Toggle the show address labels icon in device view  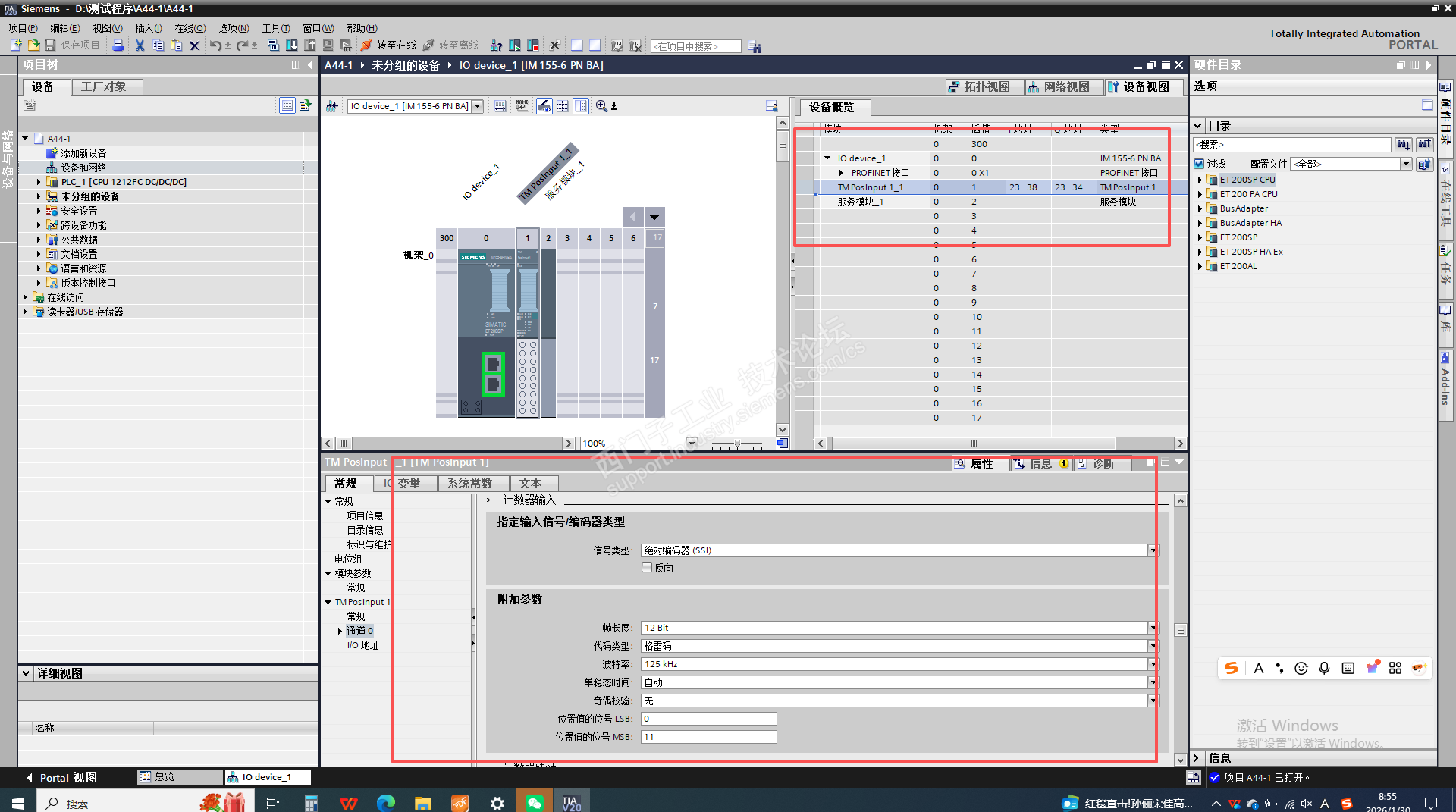pyautogui.click(x=544, y=106)
